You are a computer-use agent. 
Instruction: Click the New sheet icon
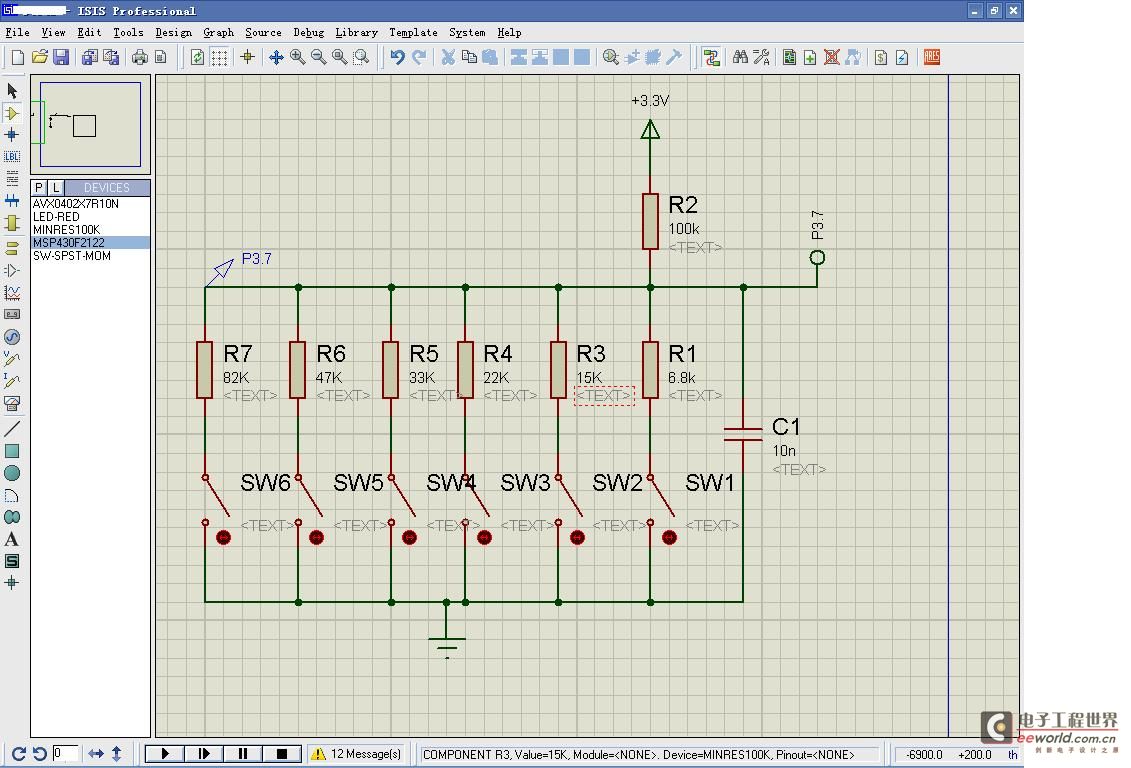tap(810, 57)
